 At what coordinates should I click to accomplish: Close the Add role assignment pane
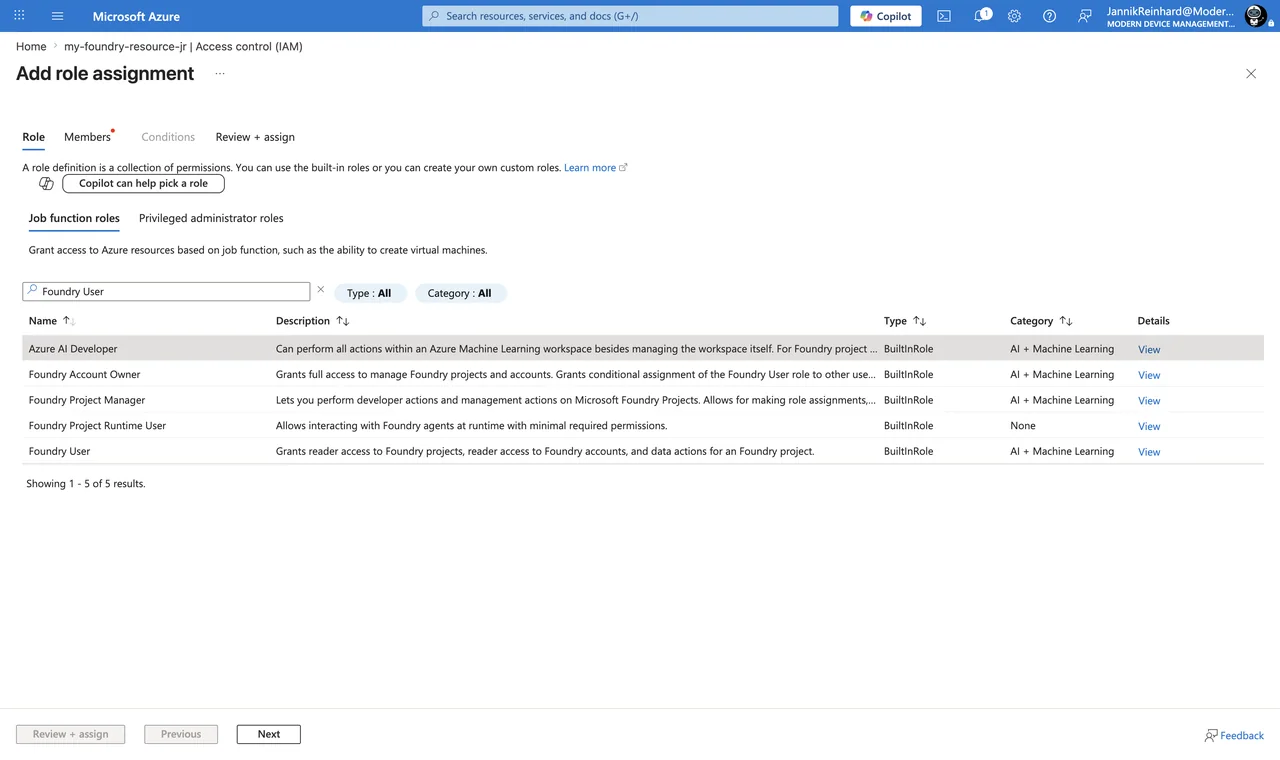pyautogui.click(x=1251, y=74)
